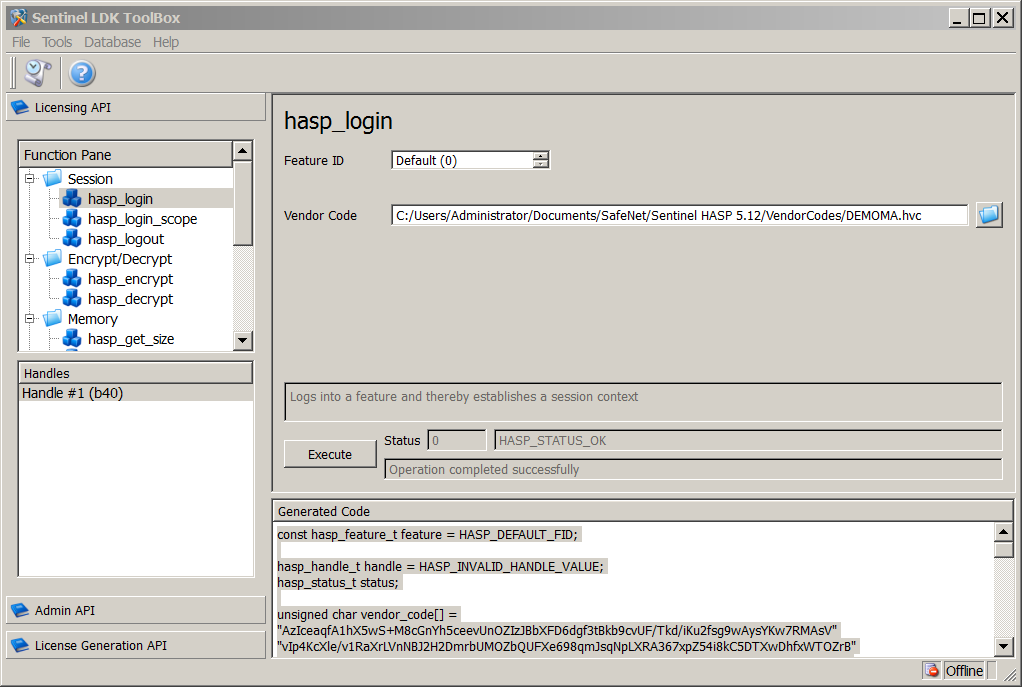Click the hasp_decrypt cube icon
The image size is (1022, 687).
pyautogui.click(x=72, y=299)
